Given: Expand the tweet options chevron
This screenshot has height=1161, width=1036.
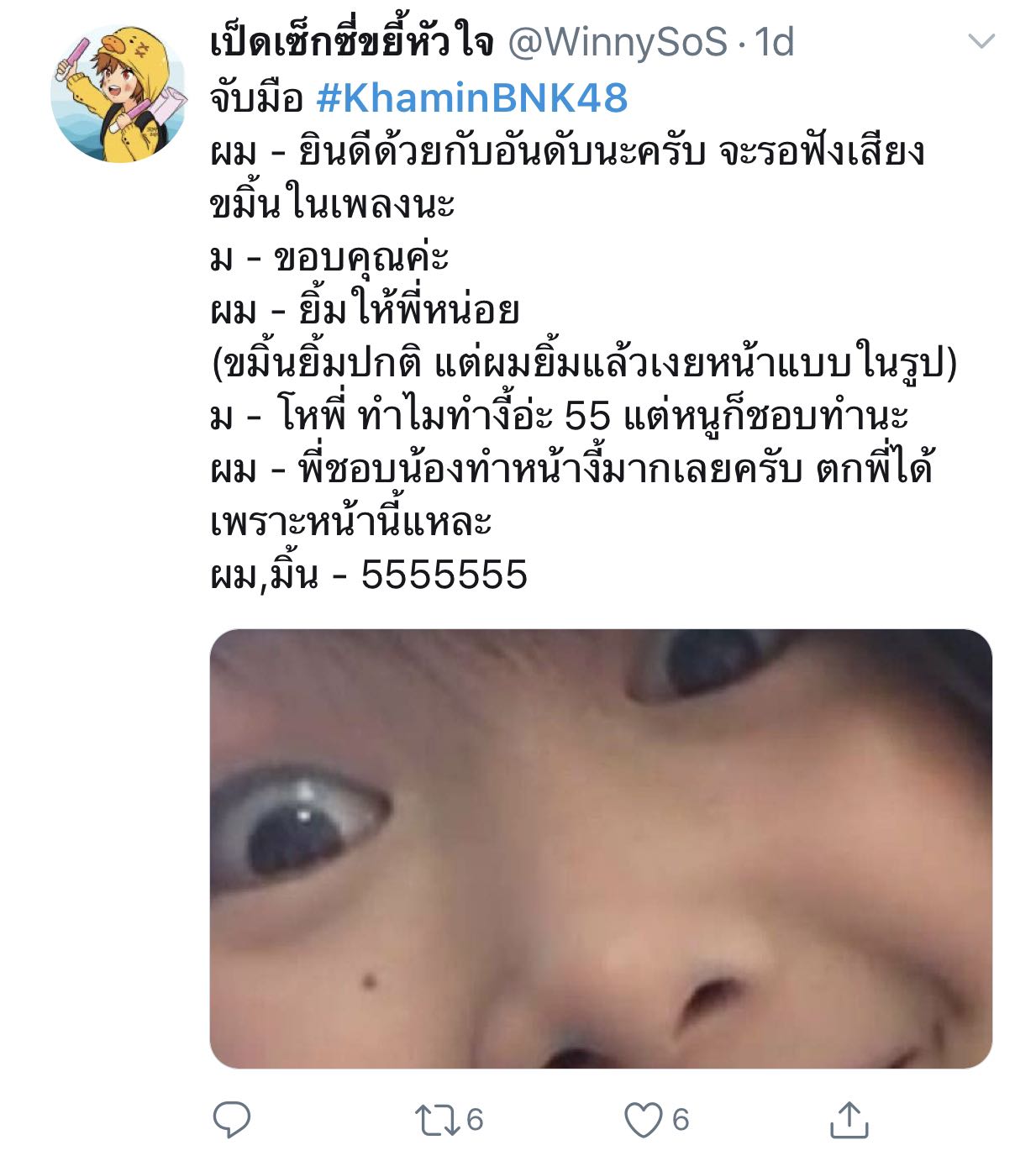Looking at the screenshot, I should [x=981, y=41].
